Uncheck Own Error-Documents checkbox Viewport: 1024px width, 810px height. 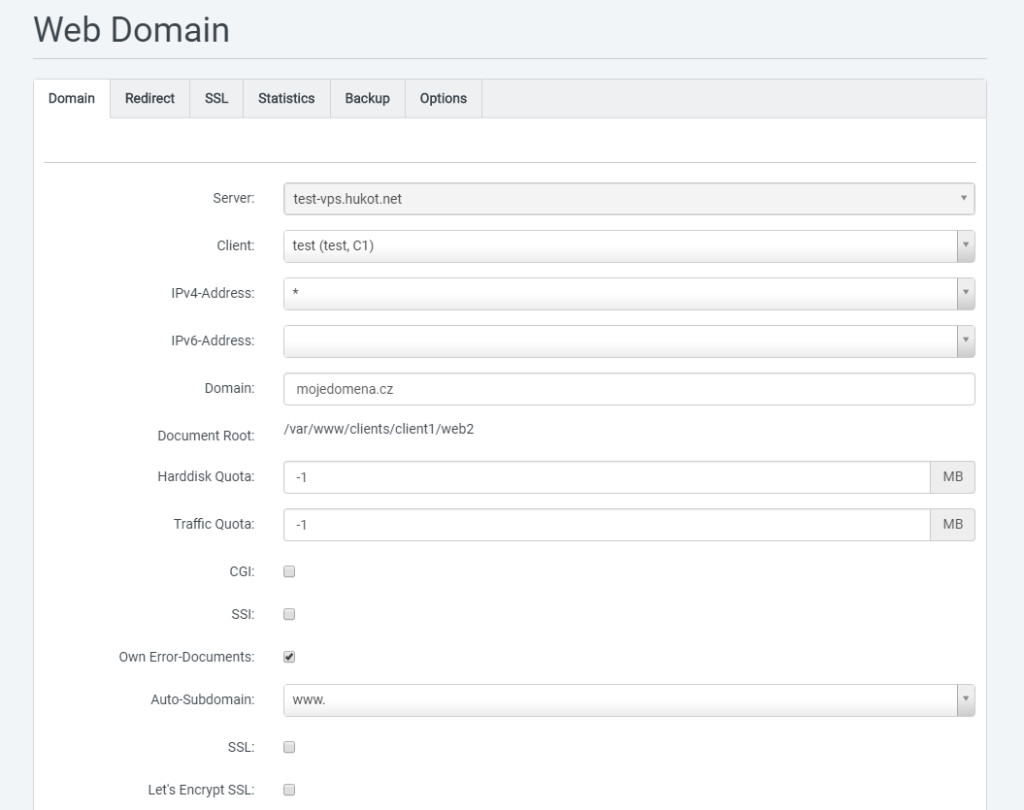(289, 657)
